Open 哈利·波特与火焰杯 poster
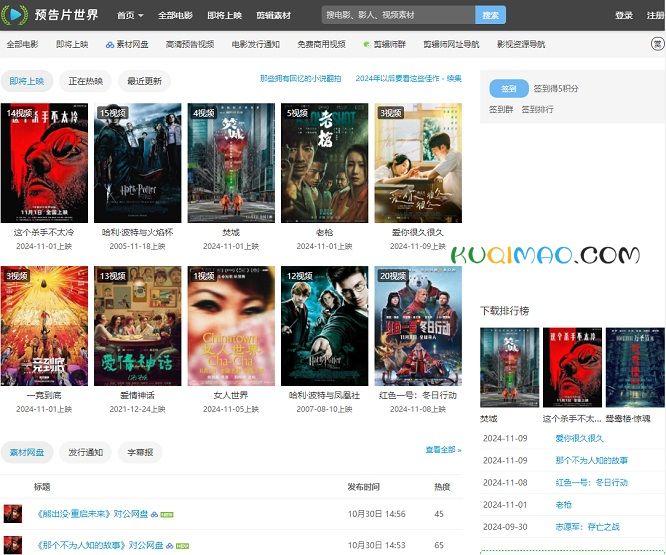This screenshot has width=666, height=555. coord(138,163)
